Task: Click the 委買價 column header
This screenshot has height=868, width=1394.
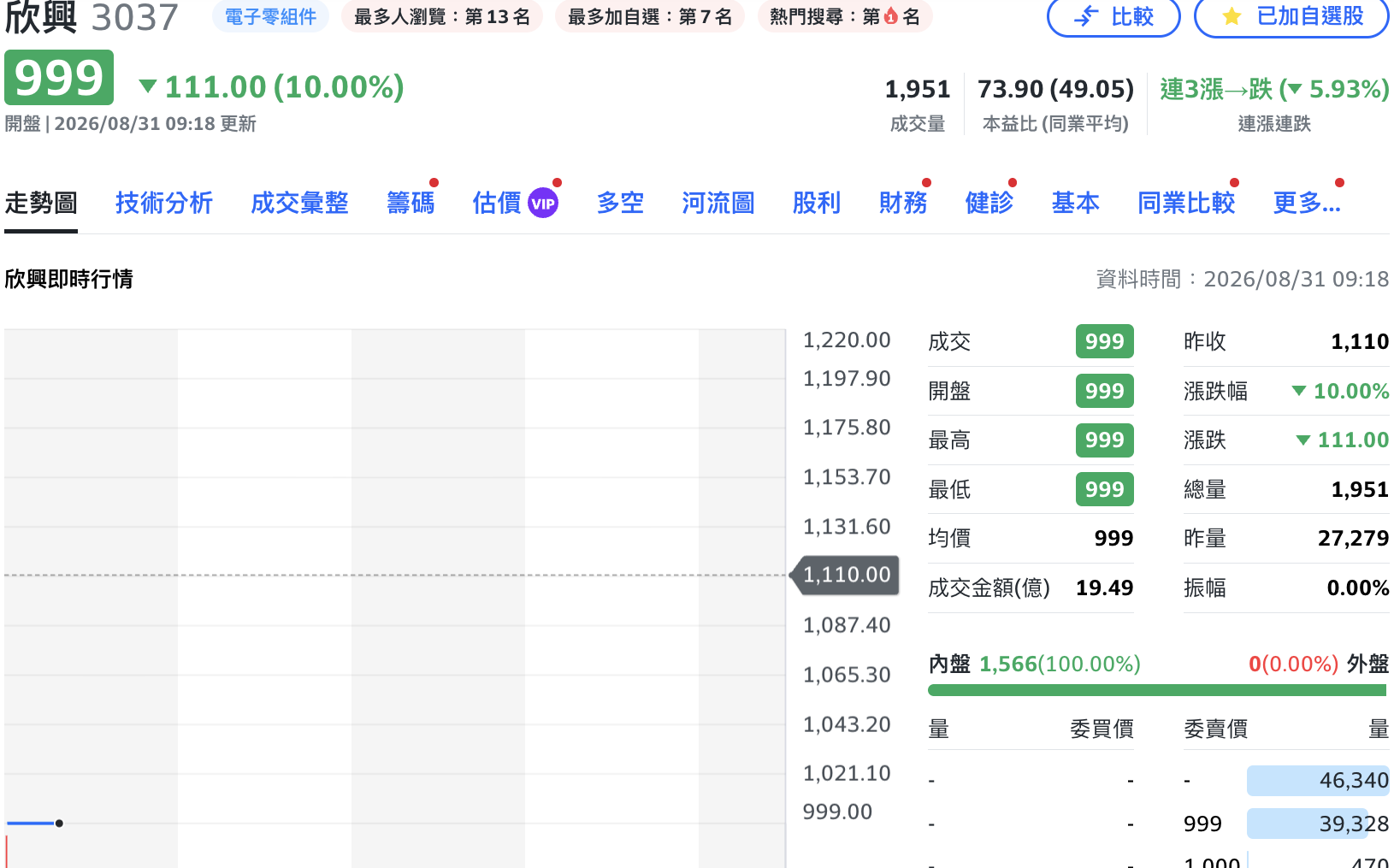Action: [x=1102, y=729]
